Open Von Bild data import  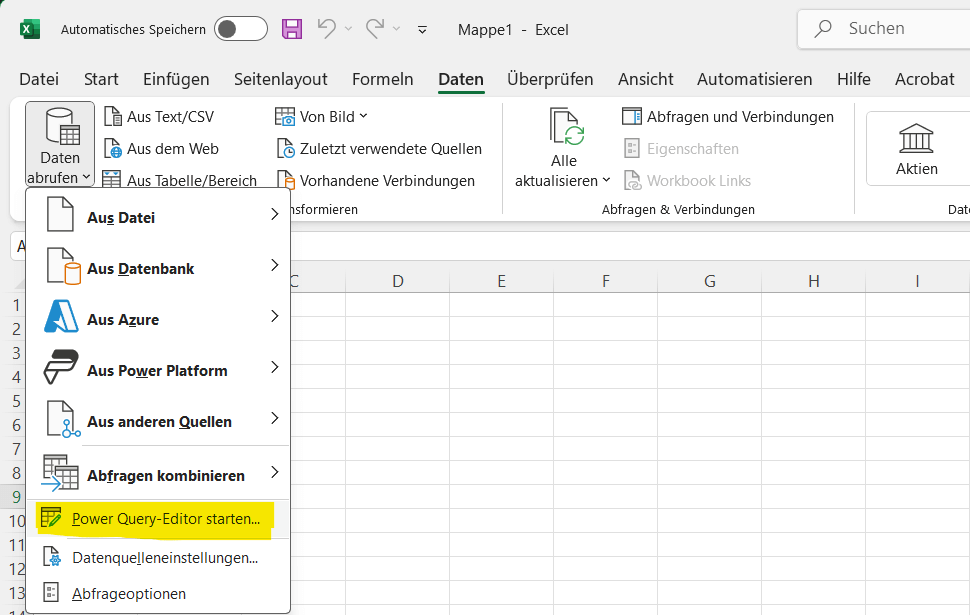pos(321,117)
